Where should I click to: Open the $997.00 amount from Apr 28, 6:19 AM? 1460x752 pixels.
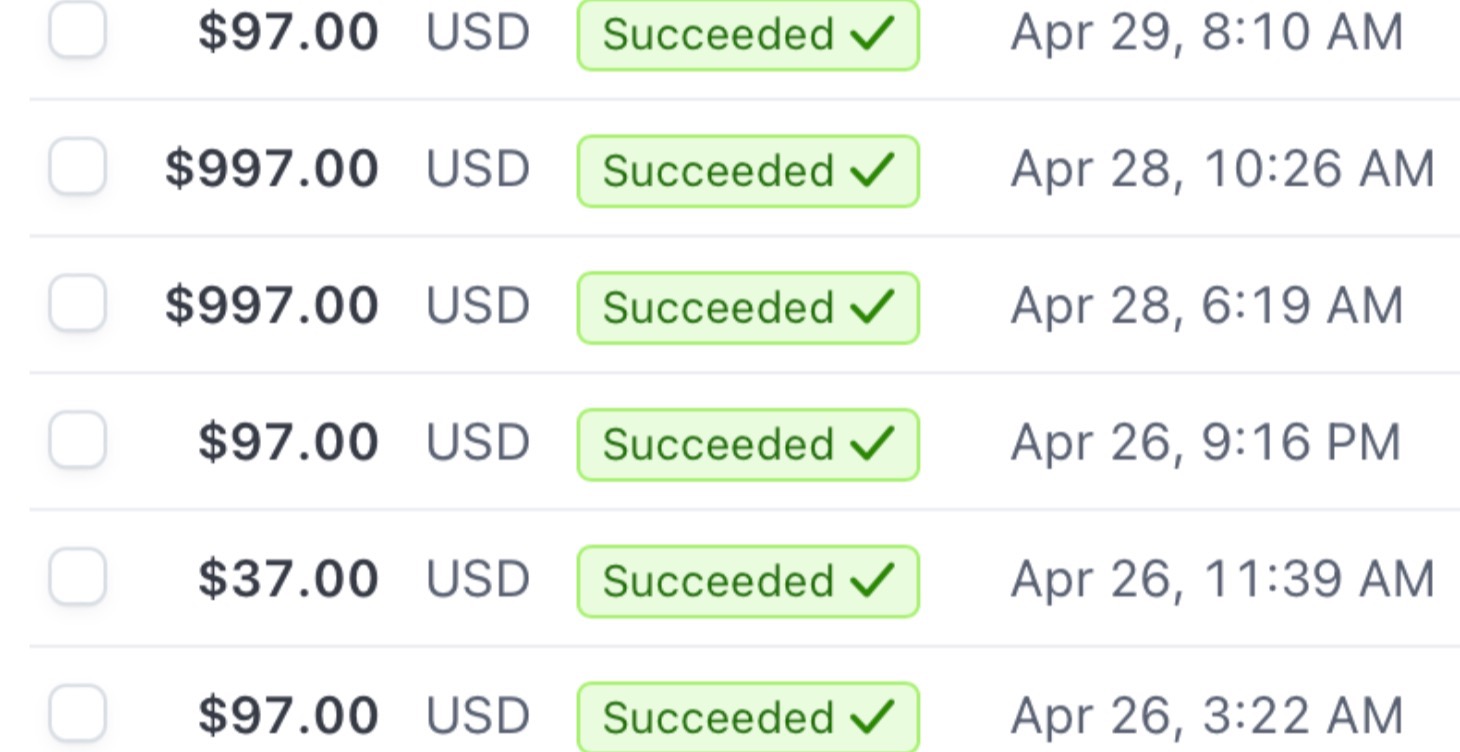272,306
